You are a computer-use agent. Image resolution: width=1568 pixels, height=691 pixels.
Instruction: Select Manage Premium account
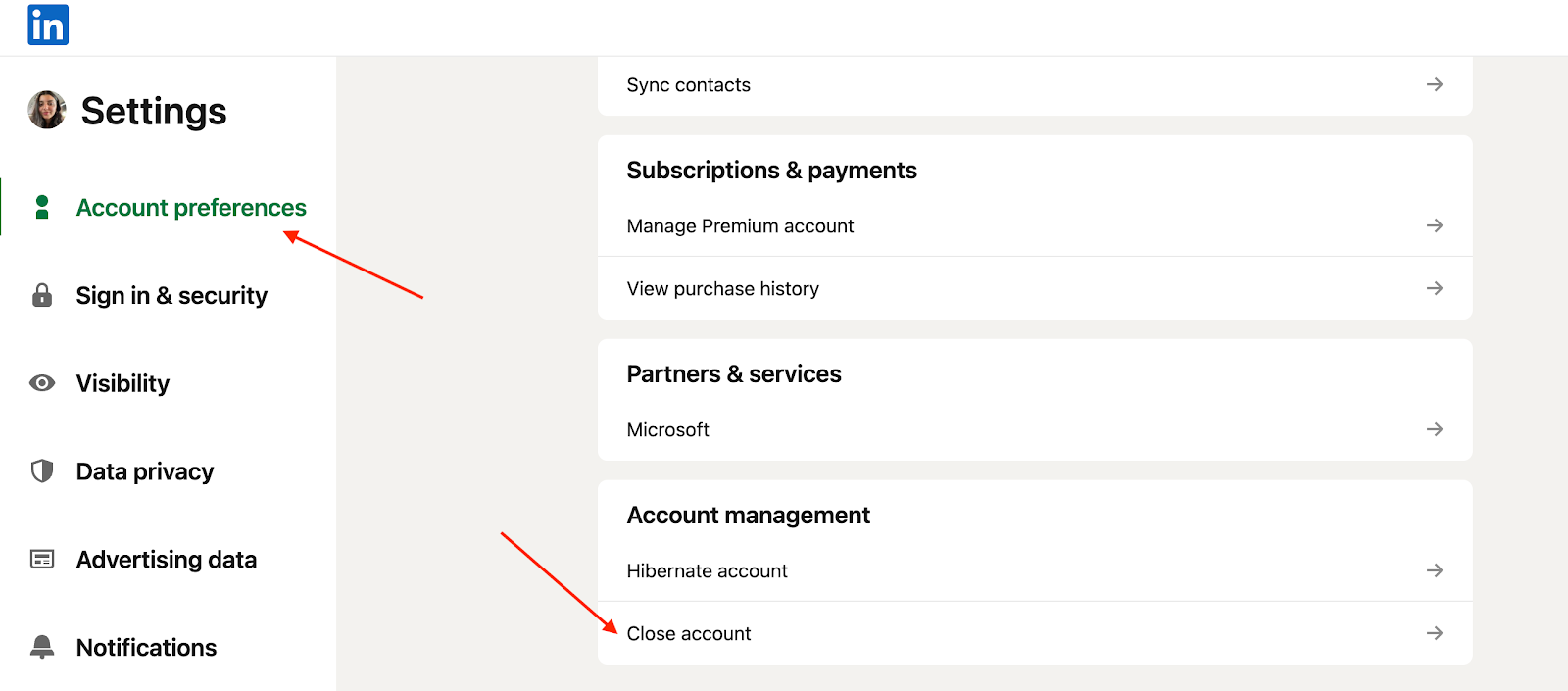pos(740,226)
